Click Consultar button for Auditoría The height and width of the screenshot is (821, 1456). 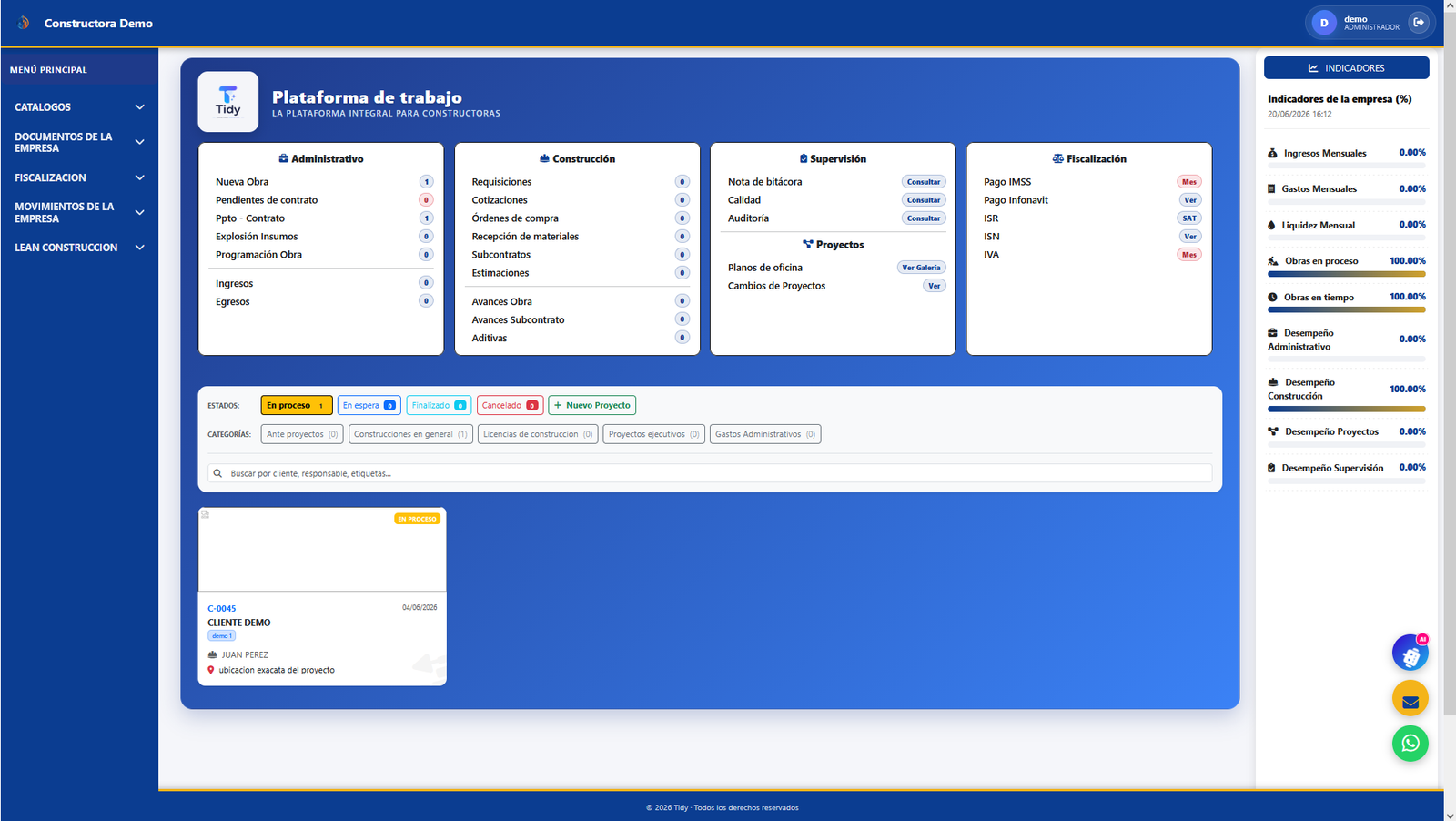pyautogui.click(x=924, y=218)
